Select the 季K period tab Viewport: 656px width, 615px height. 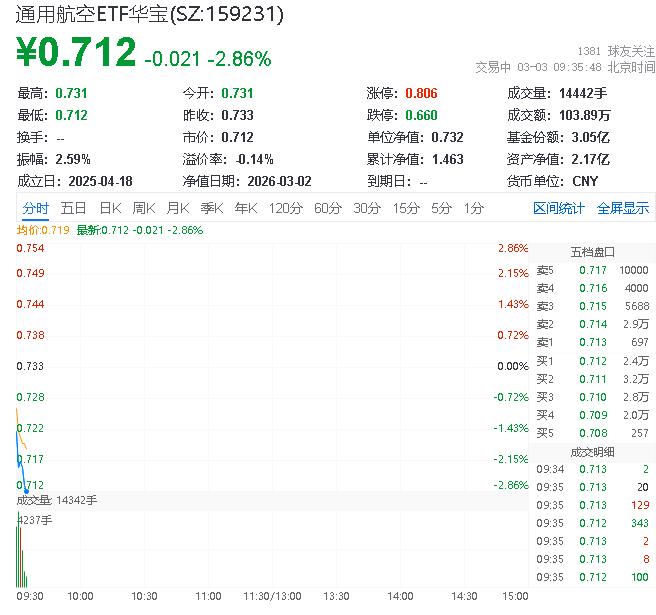pos(211,208)
